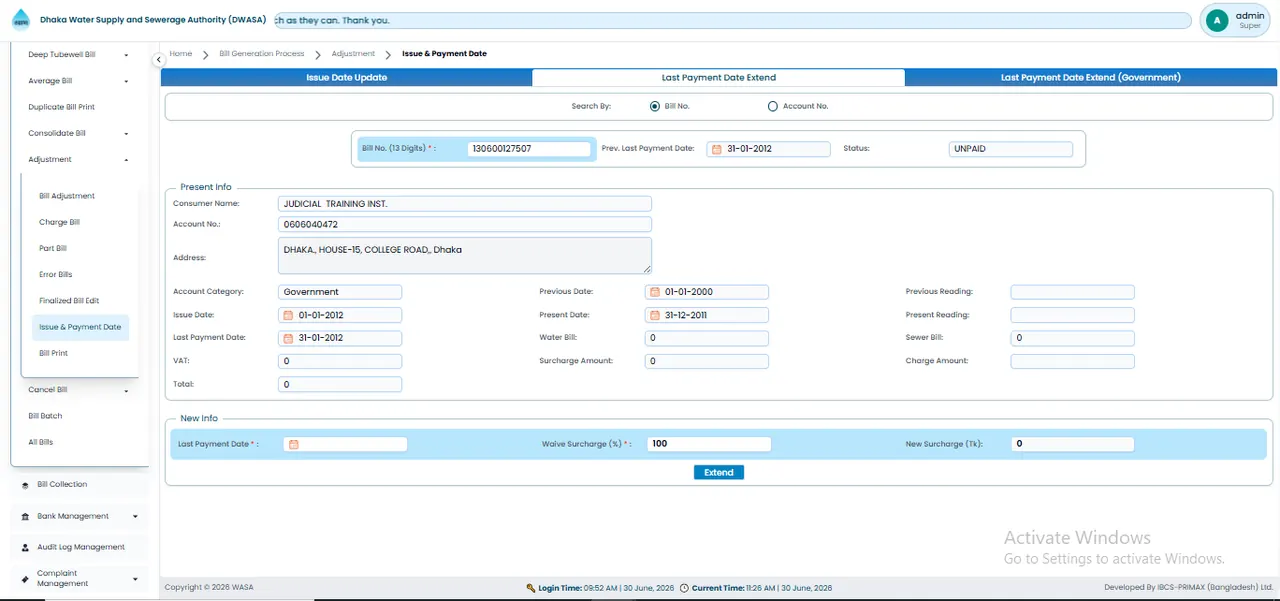Go to Home breadcrumb link
Image resolution: width=1280 pixels, height=601 pixels.
[x=181, y=54]
